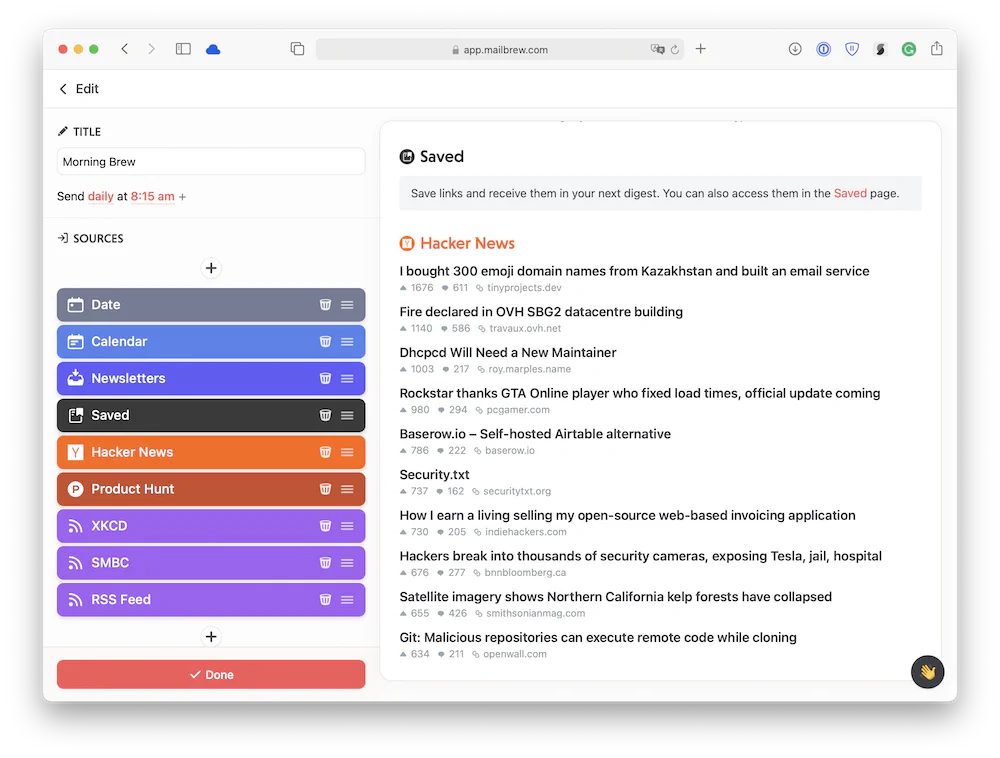Toggle the Safari sidebar
Screen dimensions: 1000x758
tap(183, 49)
